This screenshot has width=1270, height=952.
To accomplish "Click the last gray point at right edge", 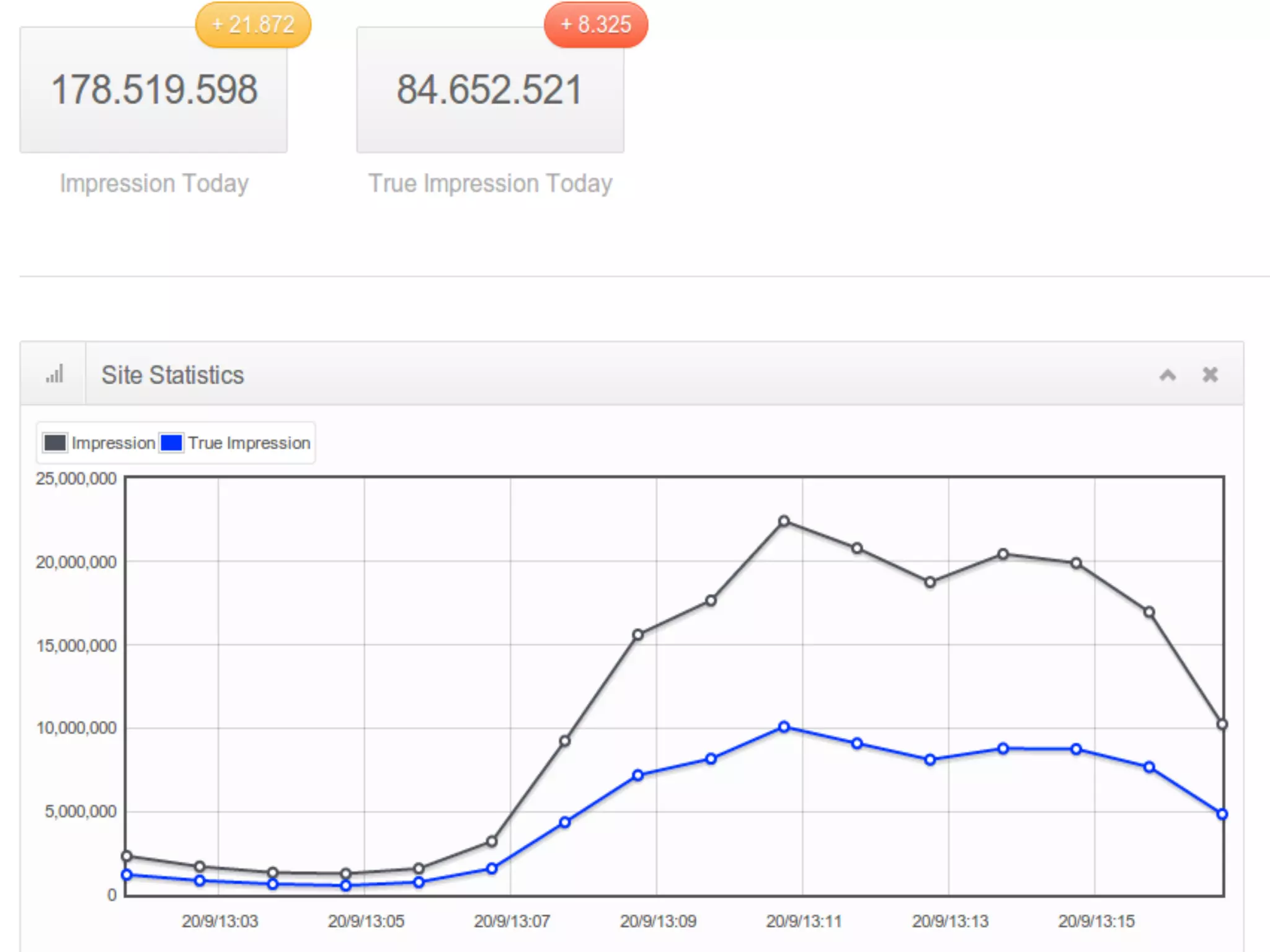I will point(1222,724).
